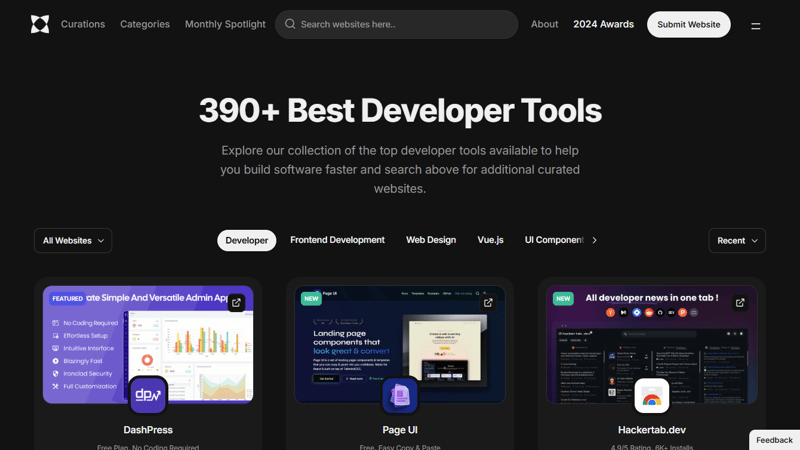Open the hamburger menu icon
This screenshot has width=800, height=450.
pyautogui.click(x=756, y=26)
